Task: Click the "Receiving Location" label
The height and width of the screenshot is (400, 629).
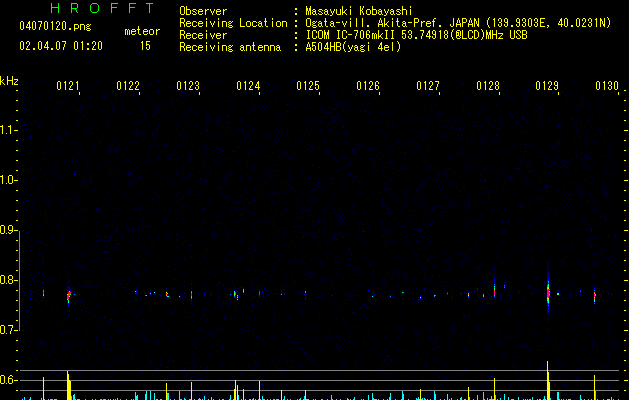Action: coord(233,23)
